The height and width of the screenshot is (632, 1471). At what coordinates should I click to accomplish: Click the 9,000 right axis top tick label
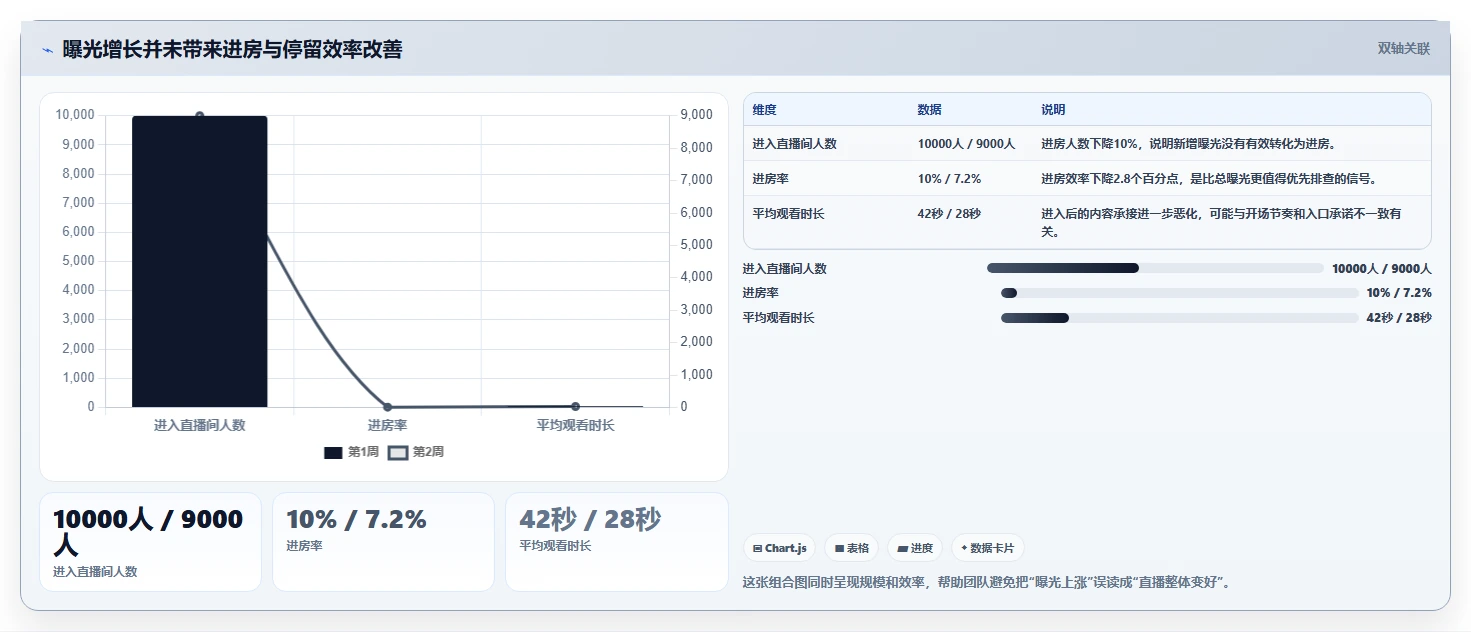697,115
